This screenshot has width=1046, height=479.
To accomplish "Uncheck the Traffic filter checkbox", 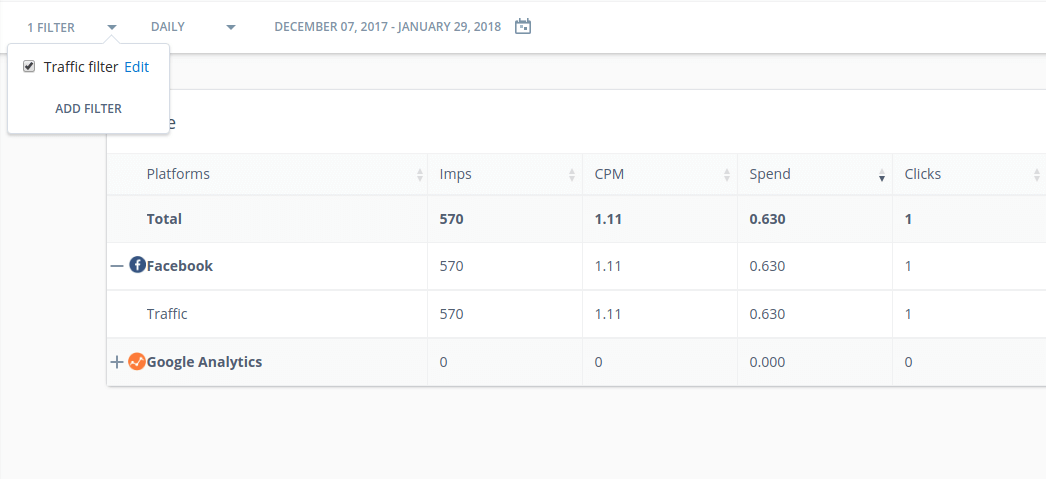I will click(30, 67).
